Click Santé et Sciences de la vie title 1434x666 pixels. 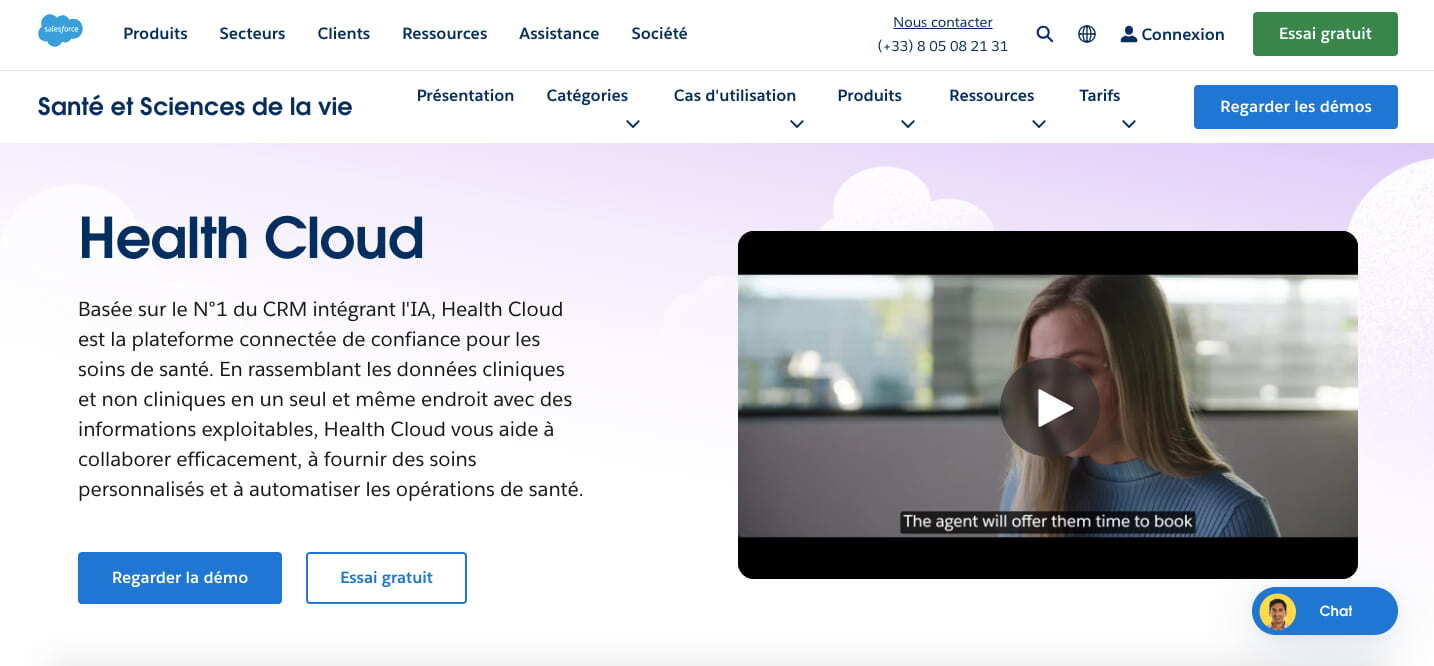(195, 106)
